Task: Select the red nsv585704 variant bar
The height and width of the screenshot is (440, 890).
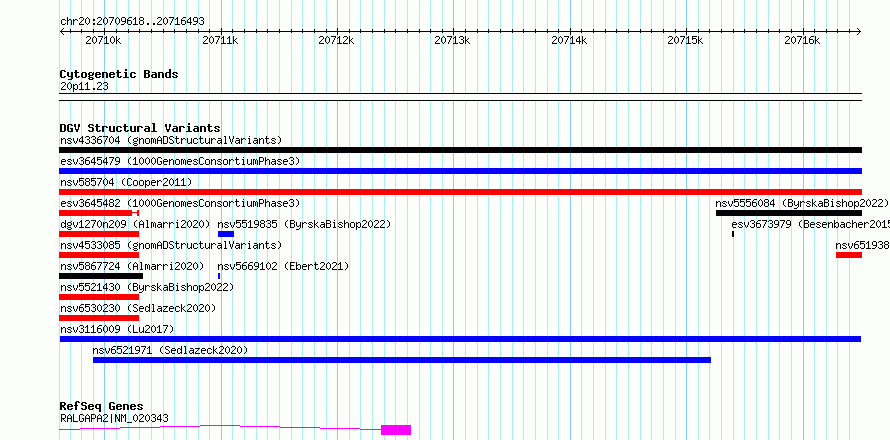Action: tap(460, 192)
